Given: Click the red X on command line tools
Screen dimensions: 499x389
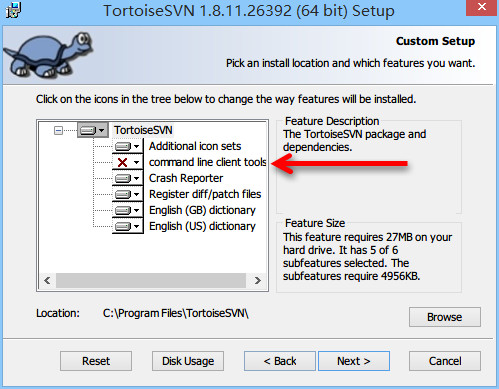Looking at the screenshot, I should coord(123,163).
